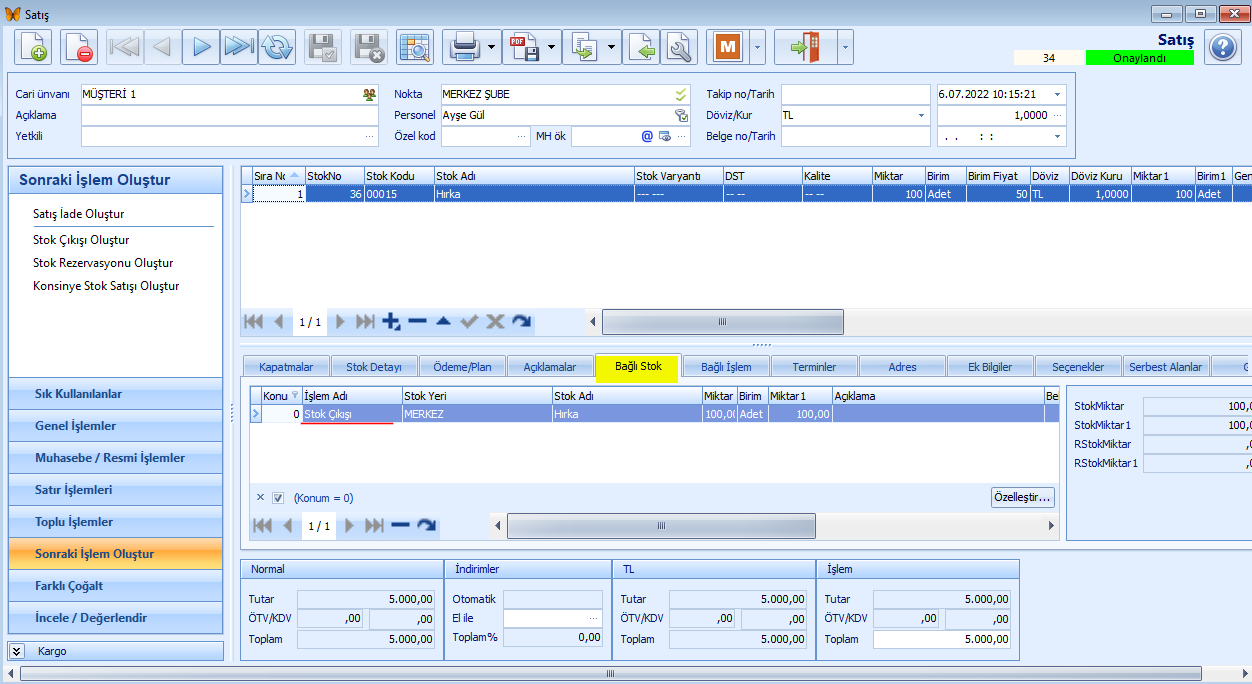This screenshot has width=1252, height=684.
Task: Switch to the Terminler tab
Action: [814, 367]
